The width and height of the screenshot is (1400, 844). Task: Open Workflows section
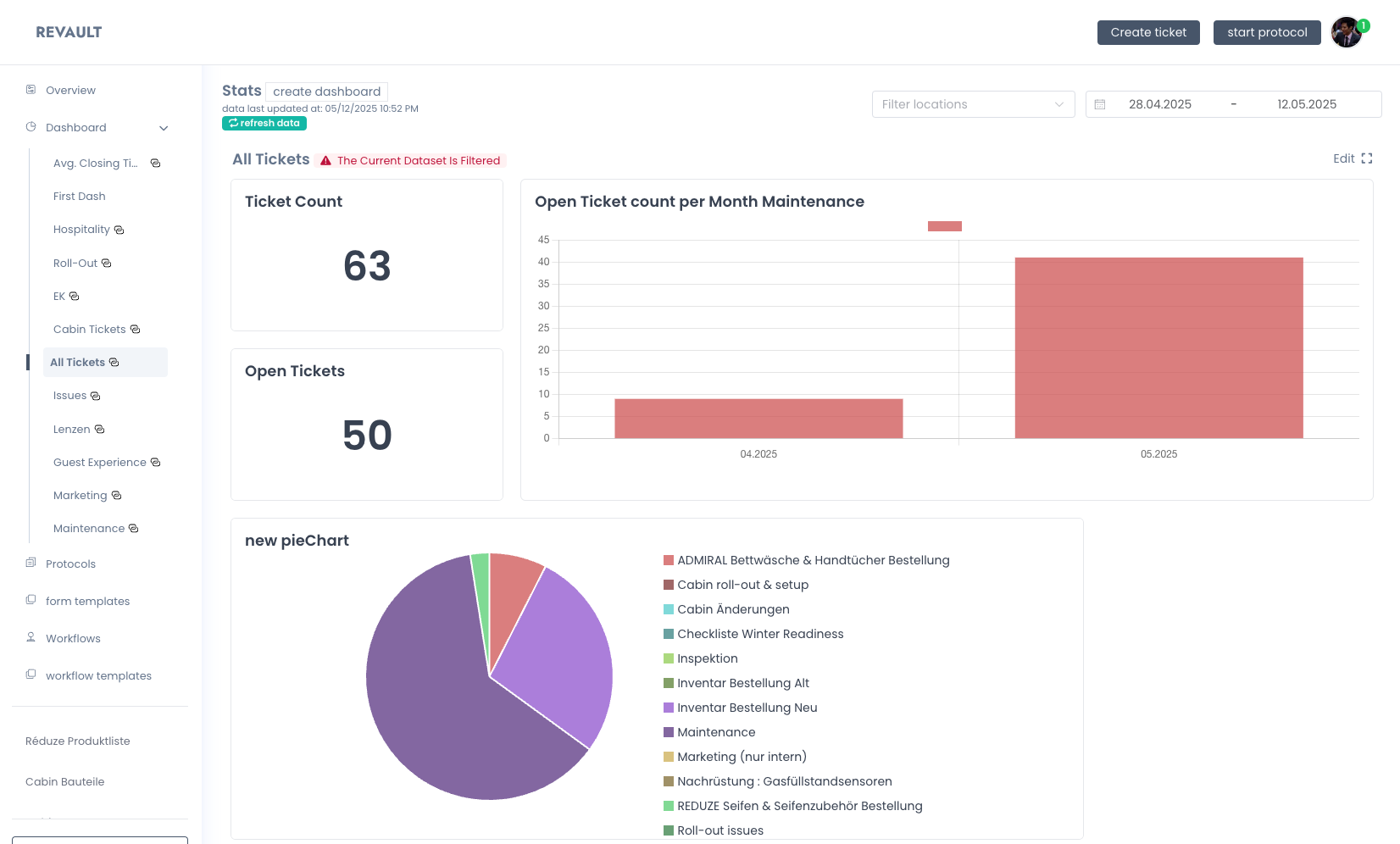tap(73, 638)
